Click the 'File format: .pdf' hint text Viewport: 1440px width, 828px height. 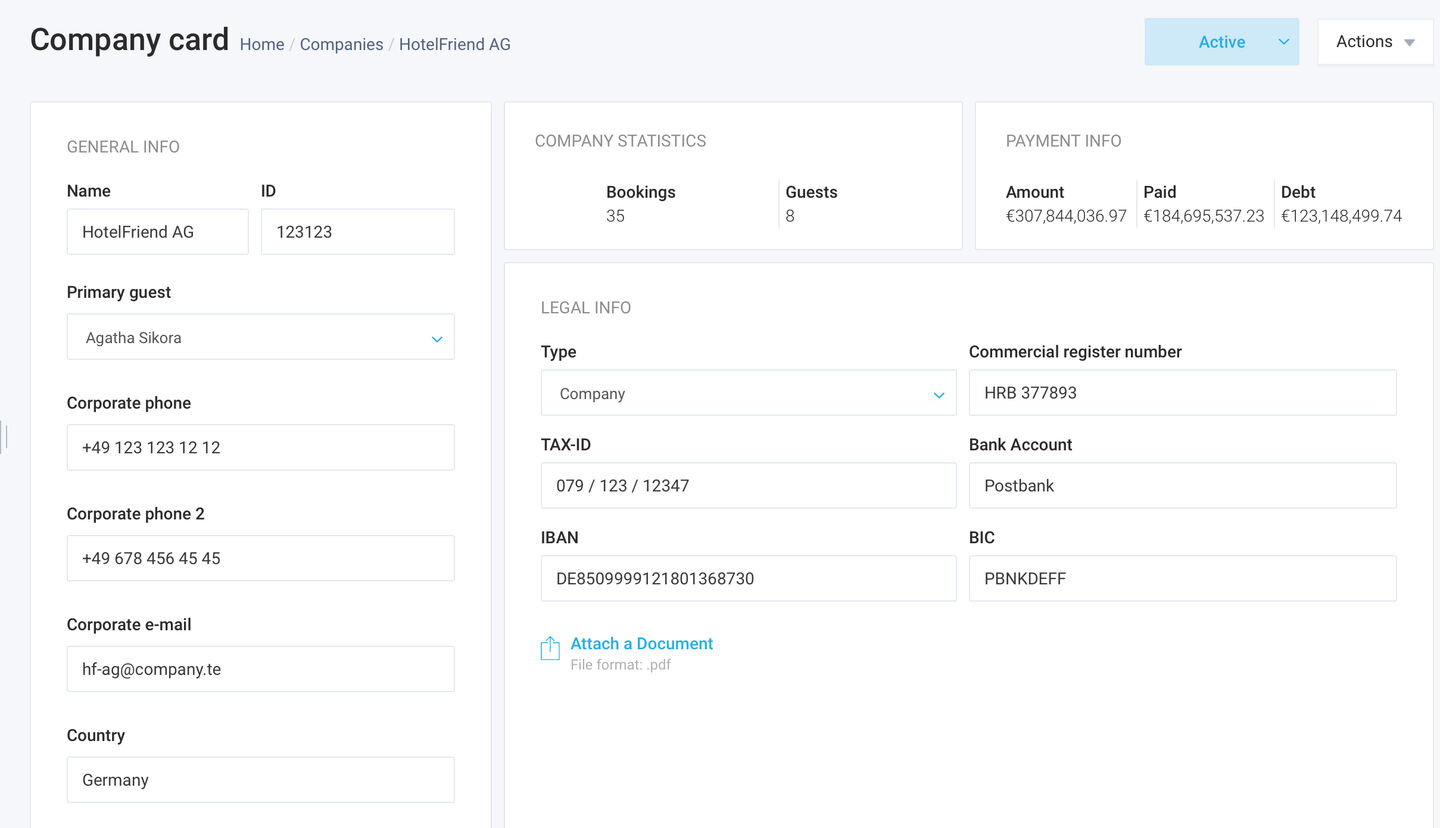pyautogui.click(x=620, y=664)
